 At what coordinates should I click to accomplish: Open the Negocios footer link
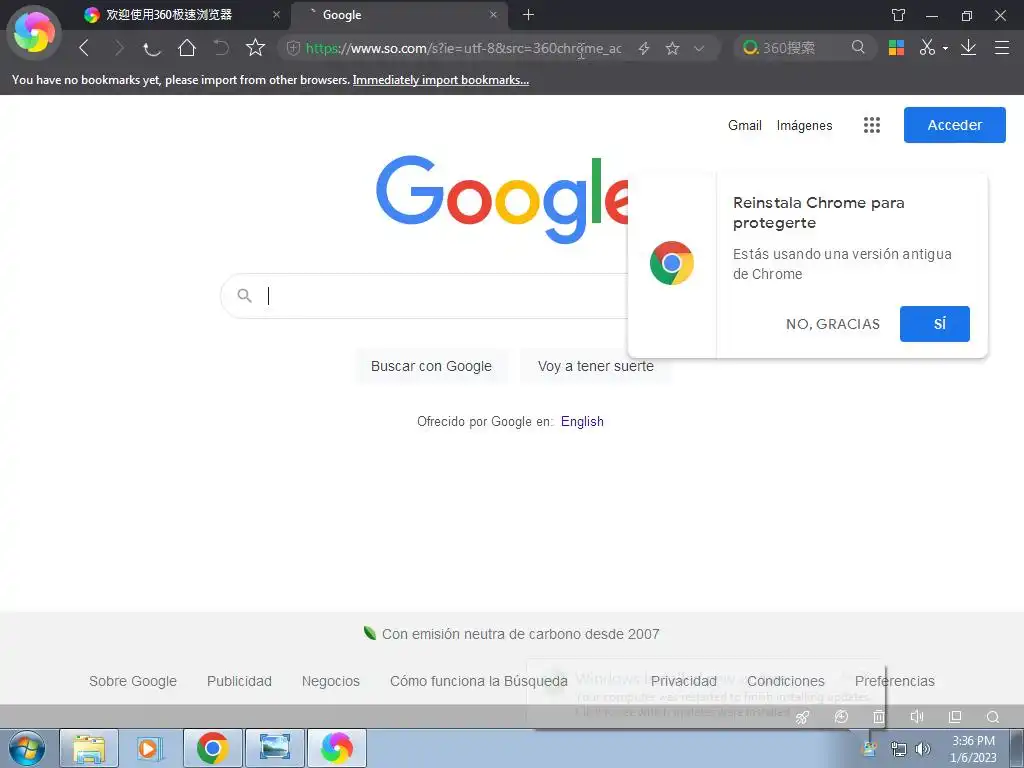click(x=330, y=681)
